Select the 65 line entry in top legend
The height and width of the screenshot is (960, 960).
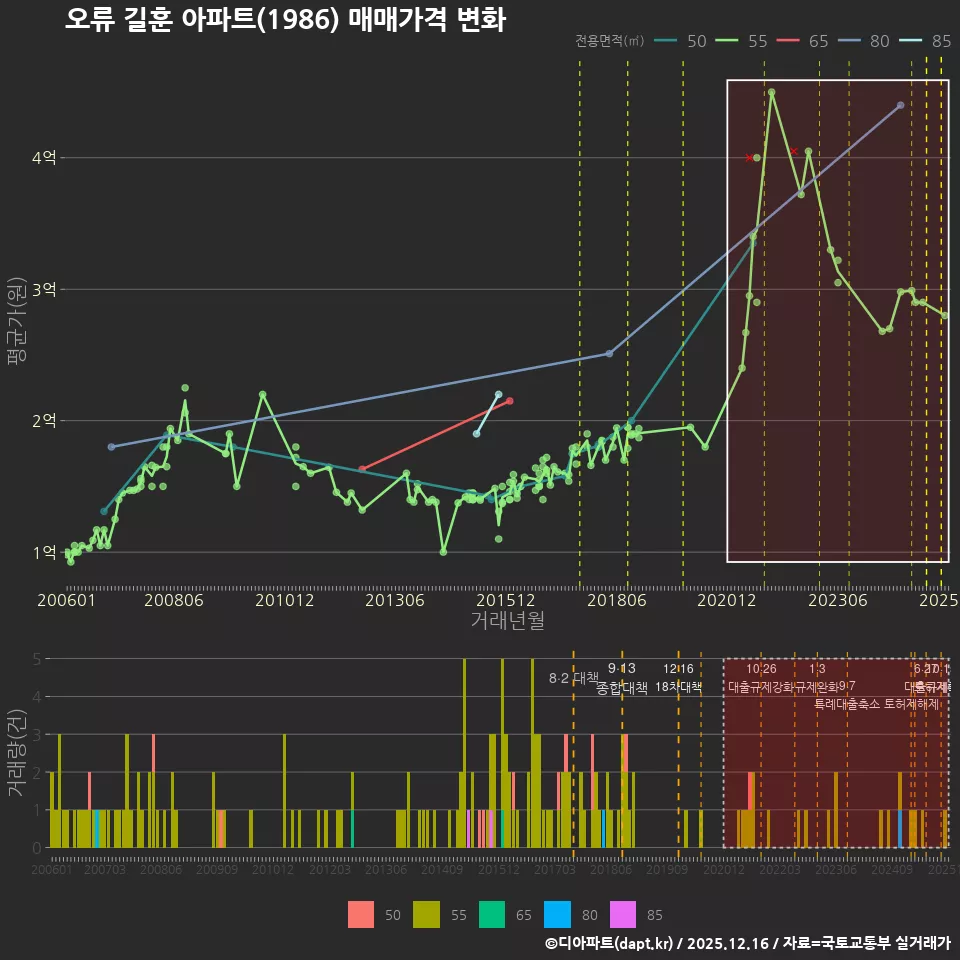pos(804,41)
